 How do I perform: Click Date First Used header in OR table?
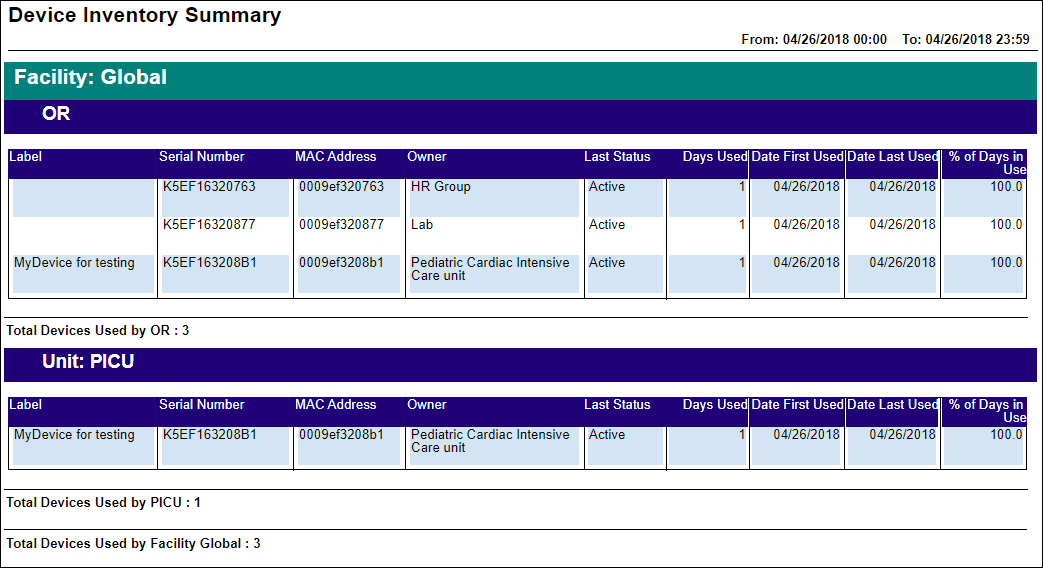[798, 156]
